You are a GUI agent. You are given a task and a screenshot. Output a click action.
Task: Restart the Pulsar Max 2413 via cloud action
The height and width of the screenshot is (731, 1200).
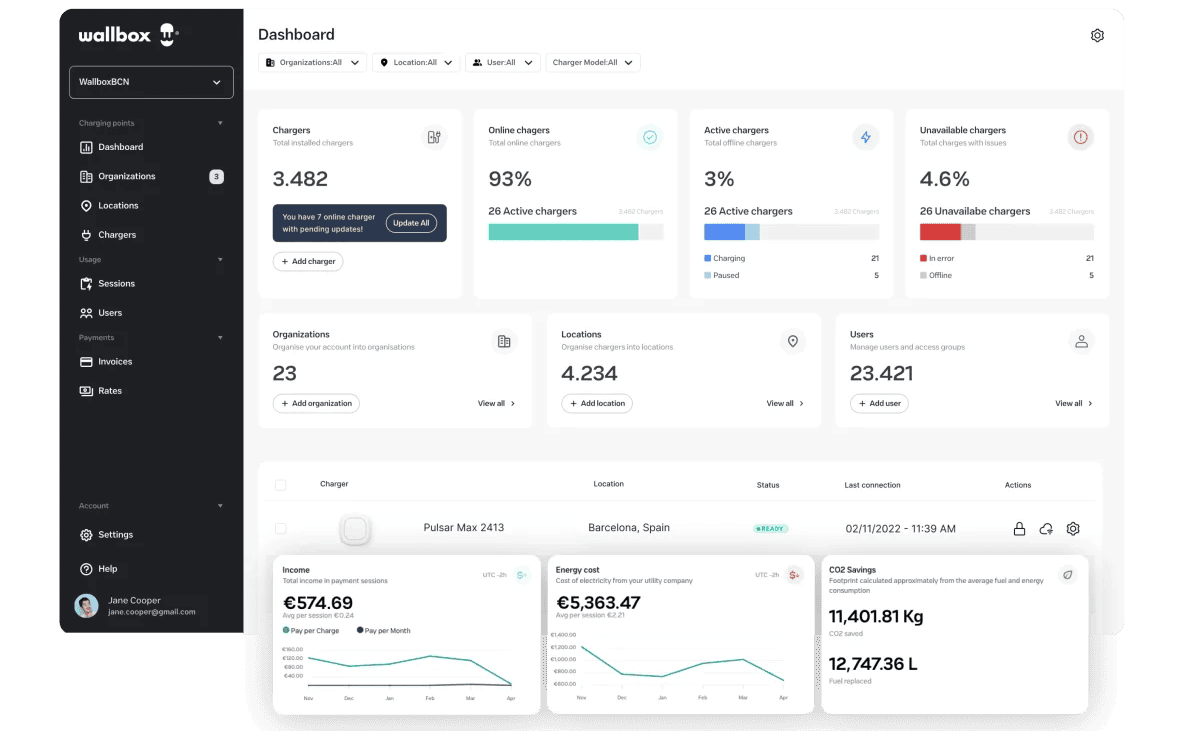(x=1046, y=528)
